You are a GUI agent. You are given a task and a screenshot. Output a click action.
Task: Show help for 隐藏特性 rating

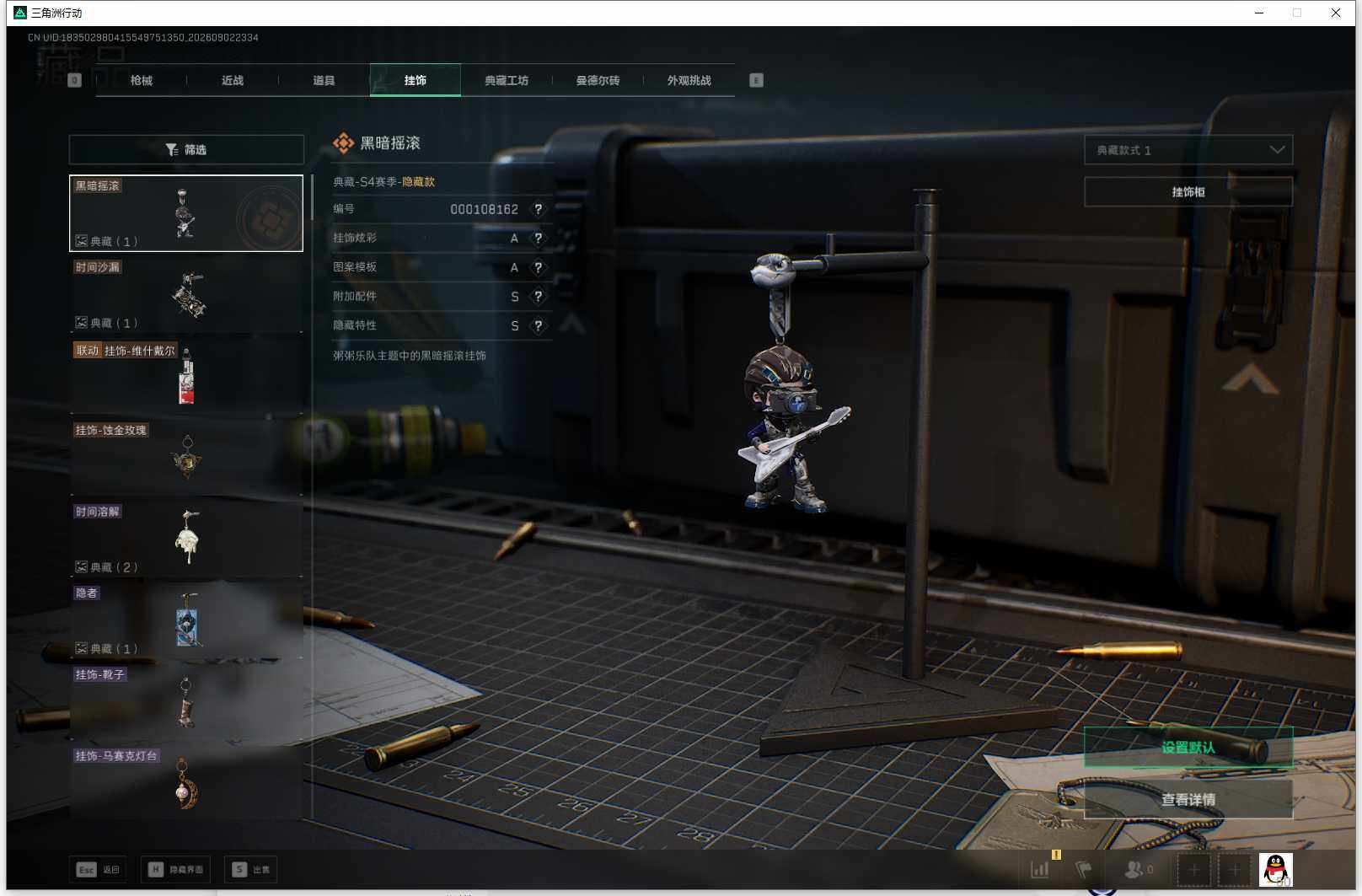point(539,325)
